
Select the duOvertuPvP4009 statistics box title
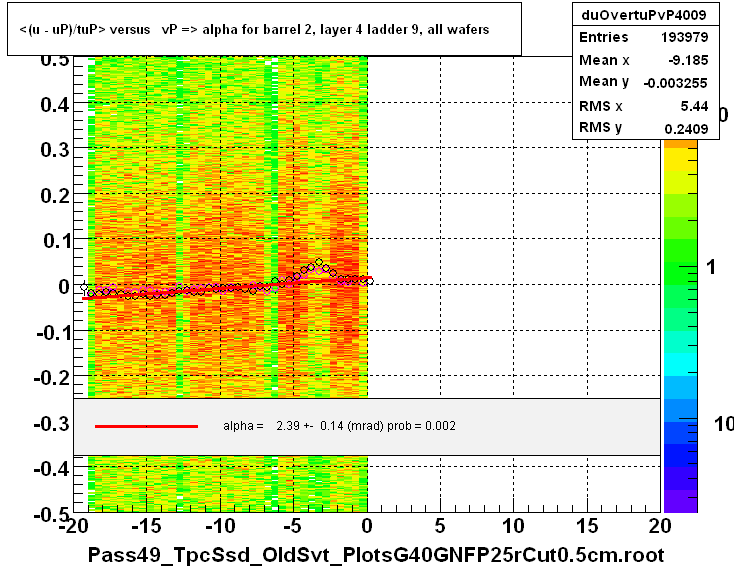click(645, 15)
